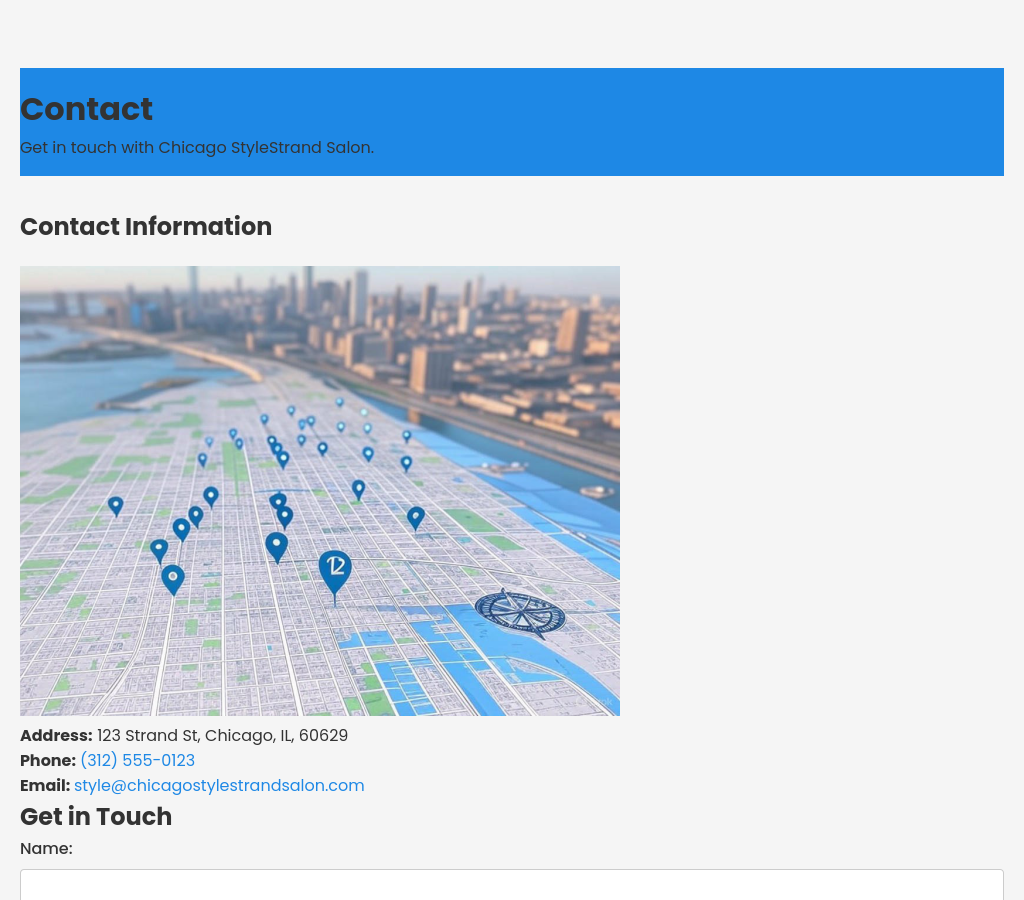Click the bottom-left-most pin with white center
The height and width of the screenshot is (900, 1024).
(173, 578)
